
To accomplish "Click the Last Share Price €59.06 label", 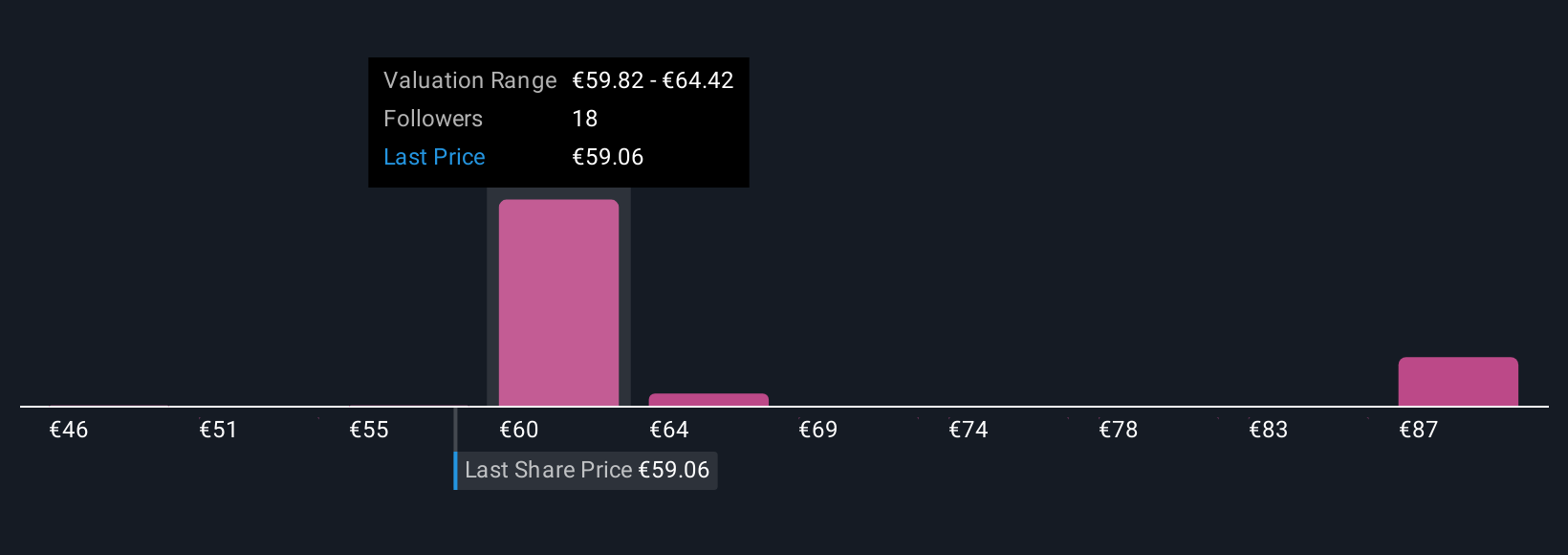I will click(586, 470).
